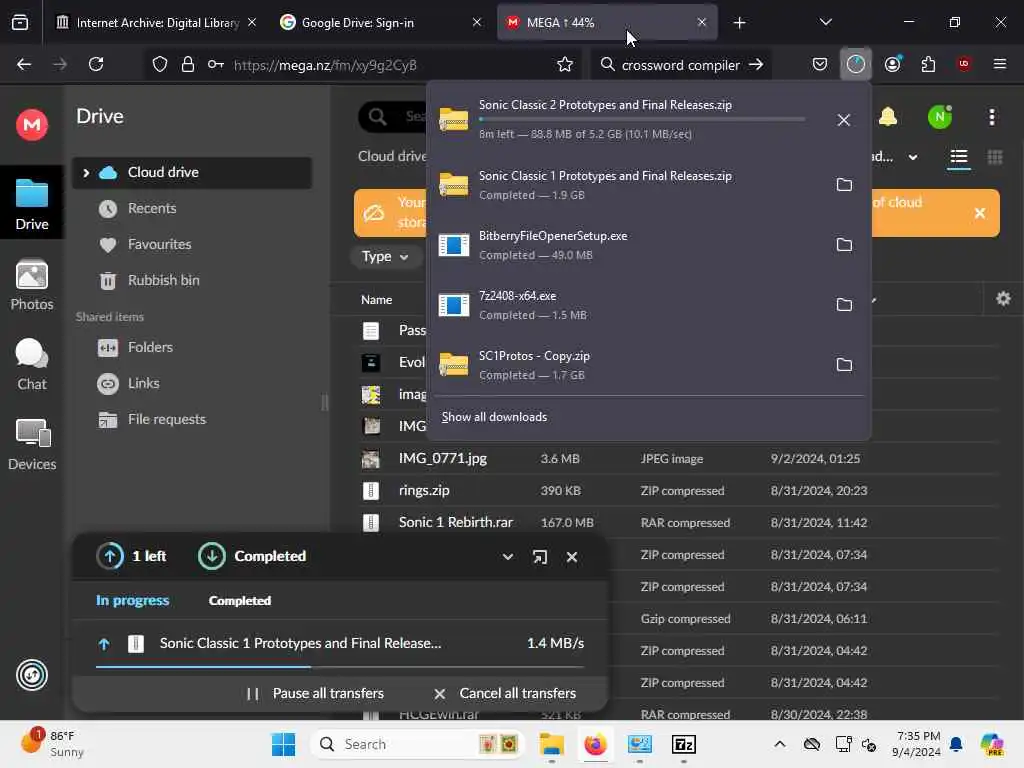Reload the current page
The width and height of the screenshot is (1024, 768).
(96, 64)
